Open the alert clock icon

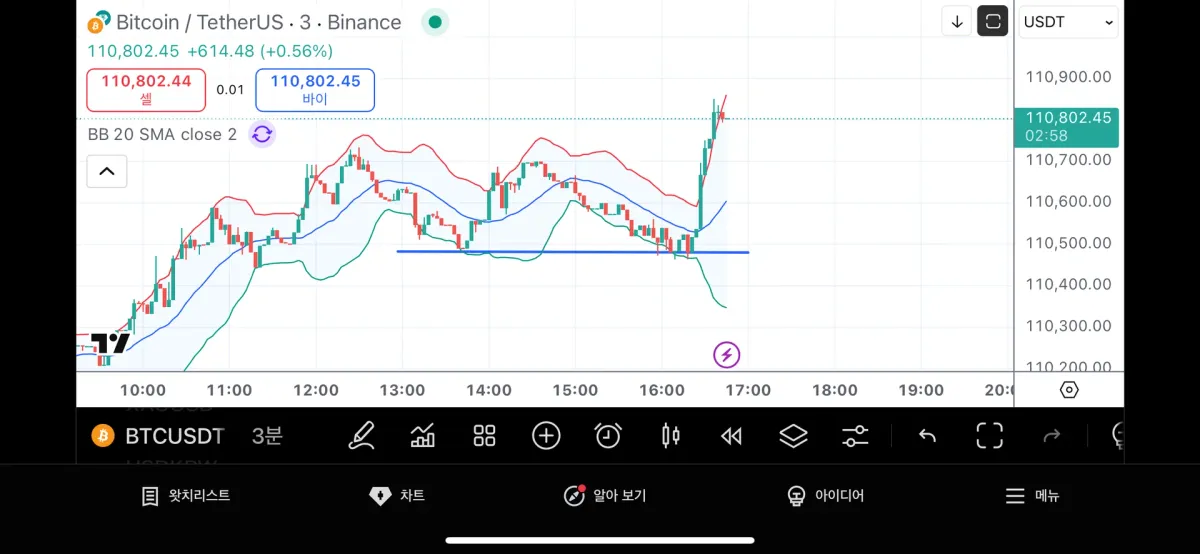point(608,435)
